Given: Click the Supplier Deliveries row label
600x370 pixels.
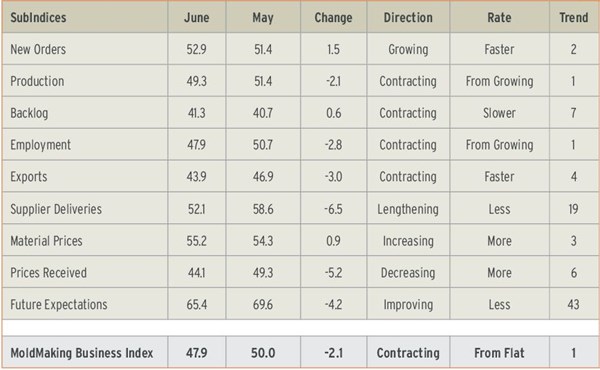Looking at the screenshot, I should pyautogui.click(x=56, y=209).
